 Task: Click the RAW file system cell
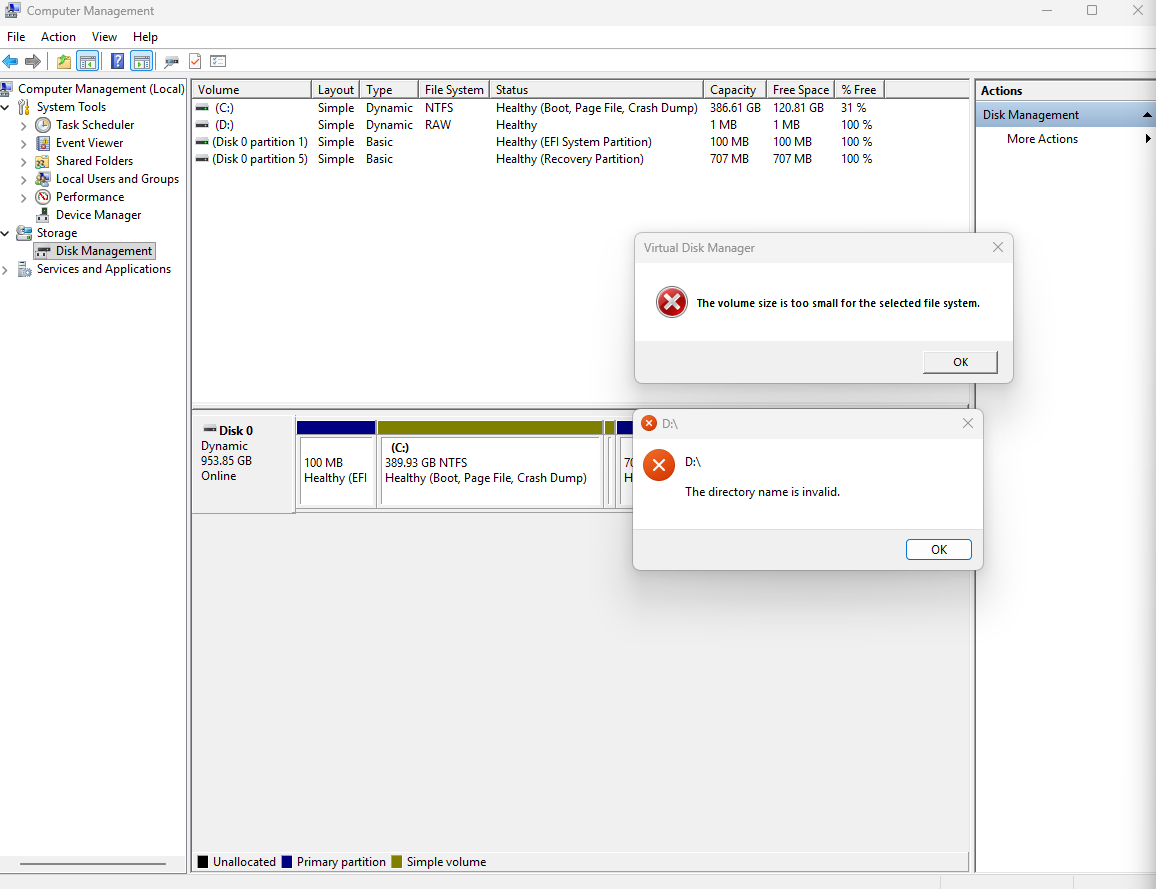[x=438, y=125]
